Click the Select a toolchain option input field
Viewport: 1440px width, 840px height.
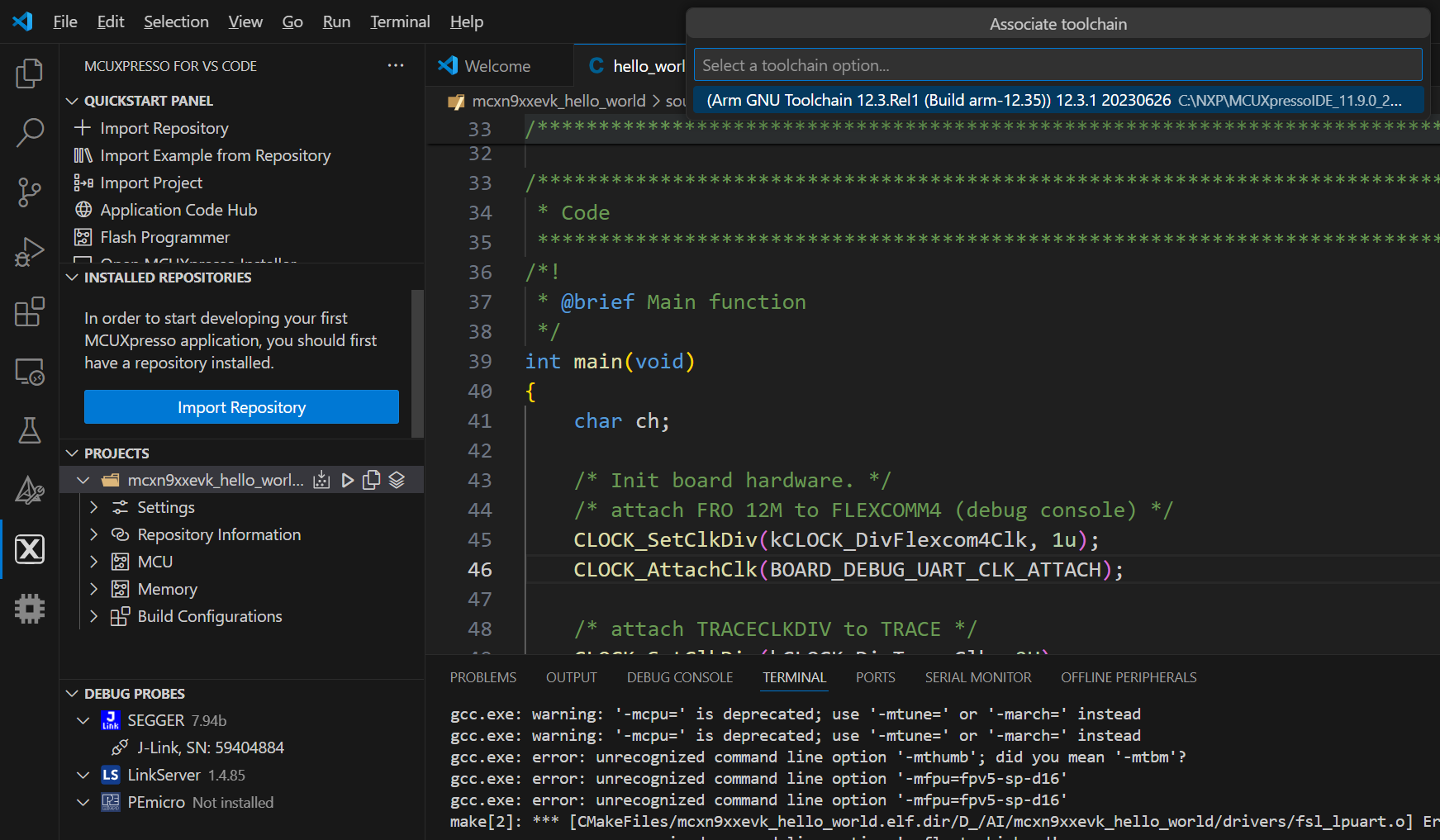[1057, 65]
